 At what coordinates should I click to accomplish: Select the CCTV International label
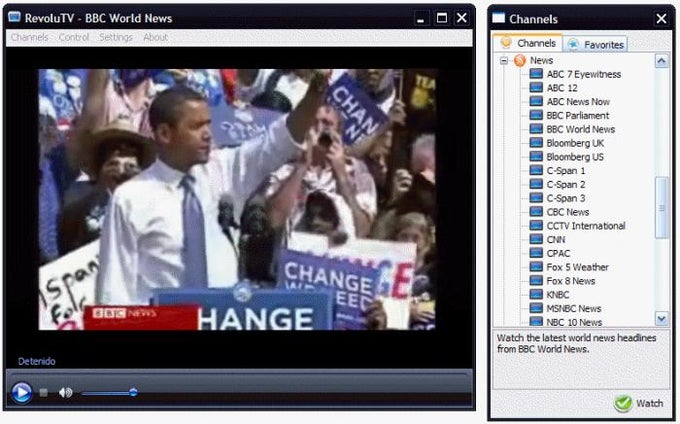click(586, 226)
